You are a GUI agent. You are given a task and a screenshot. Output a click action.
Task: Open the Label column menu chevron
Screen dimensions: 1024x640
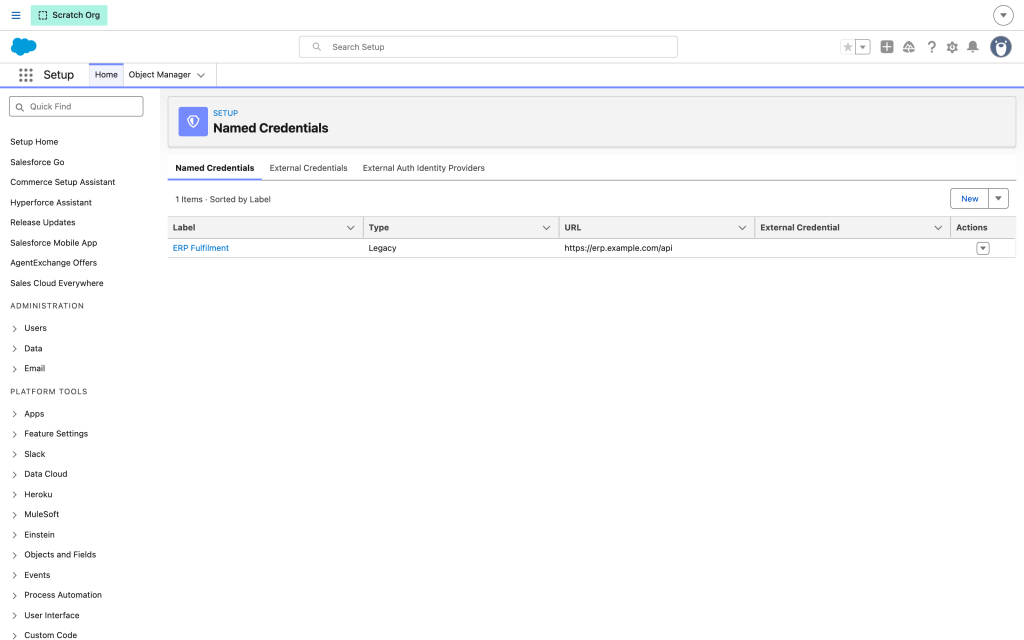click(351, 228)
